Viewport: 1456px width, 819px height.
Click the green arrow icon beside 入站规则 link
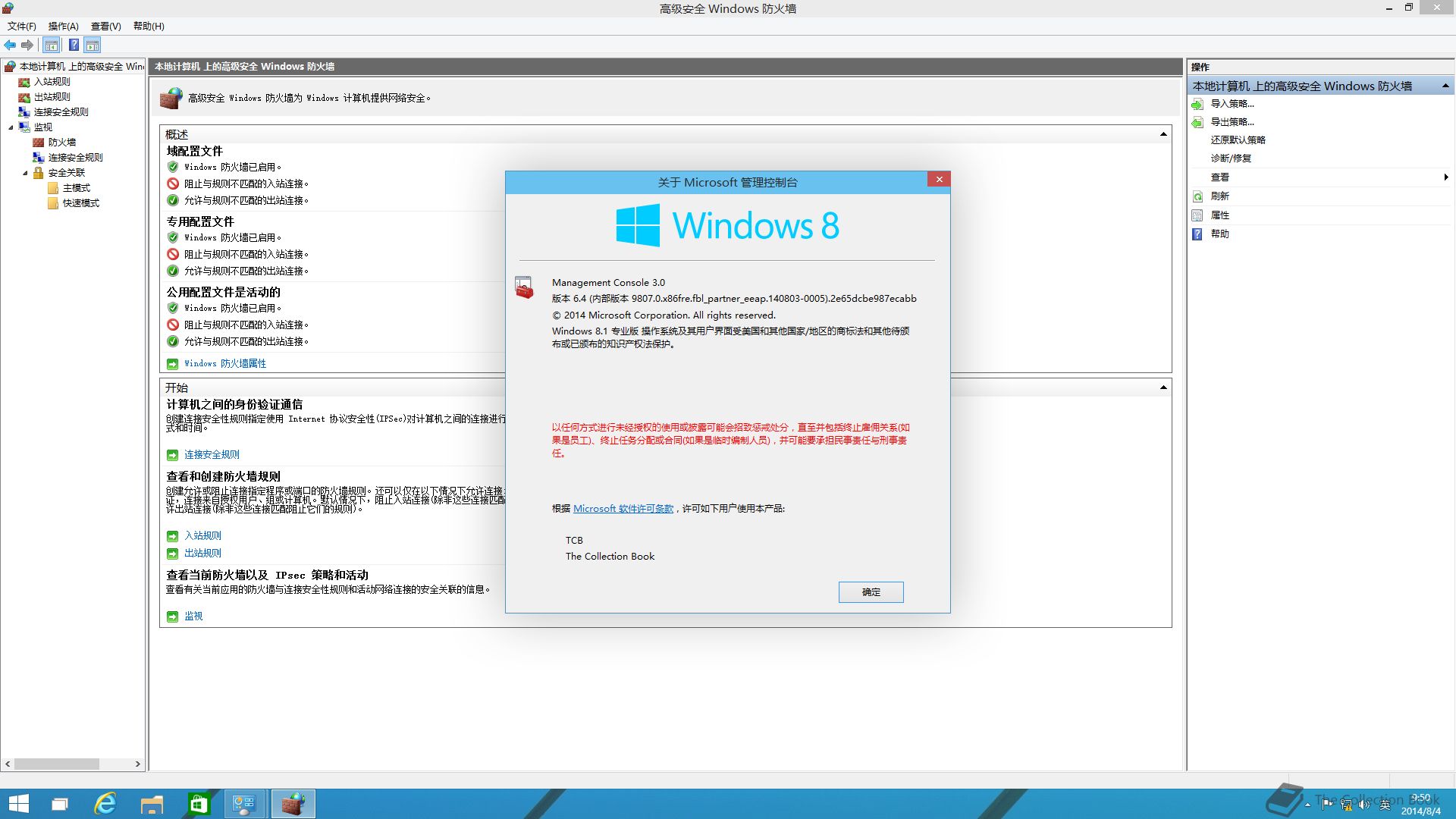(172, 536)
